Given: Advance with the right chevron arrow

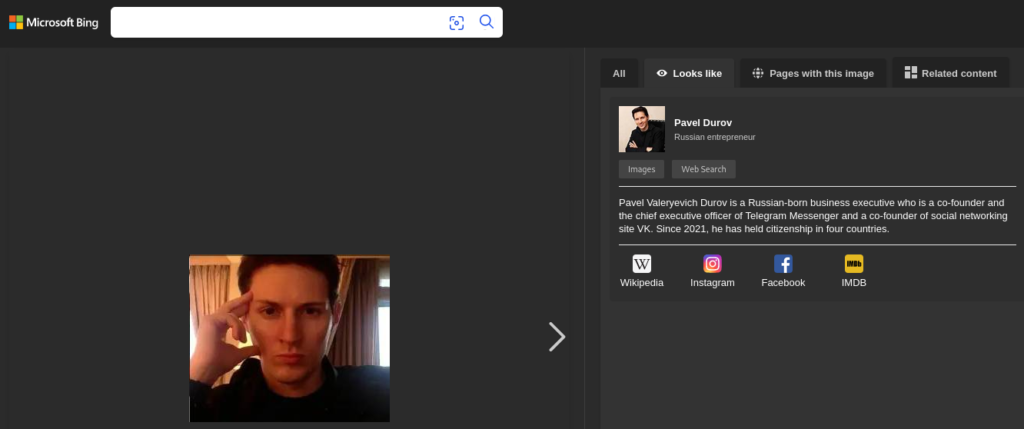Looking at the screenshot, I should 557,337.
